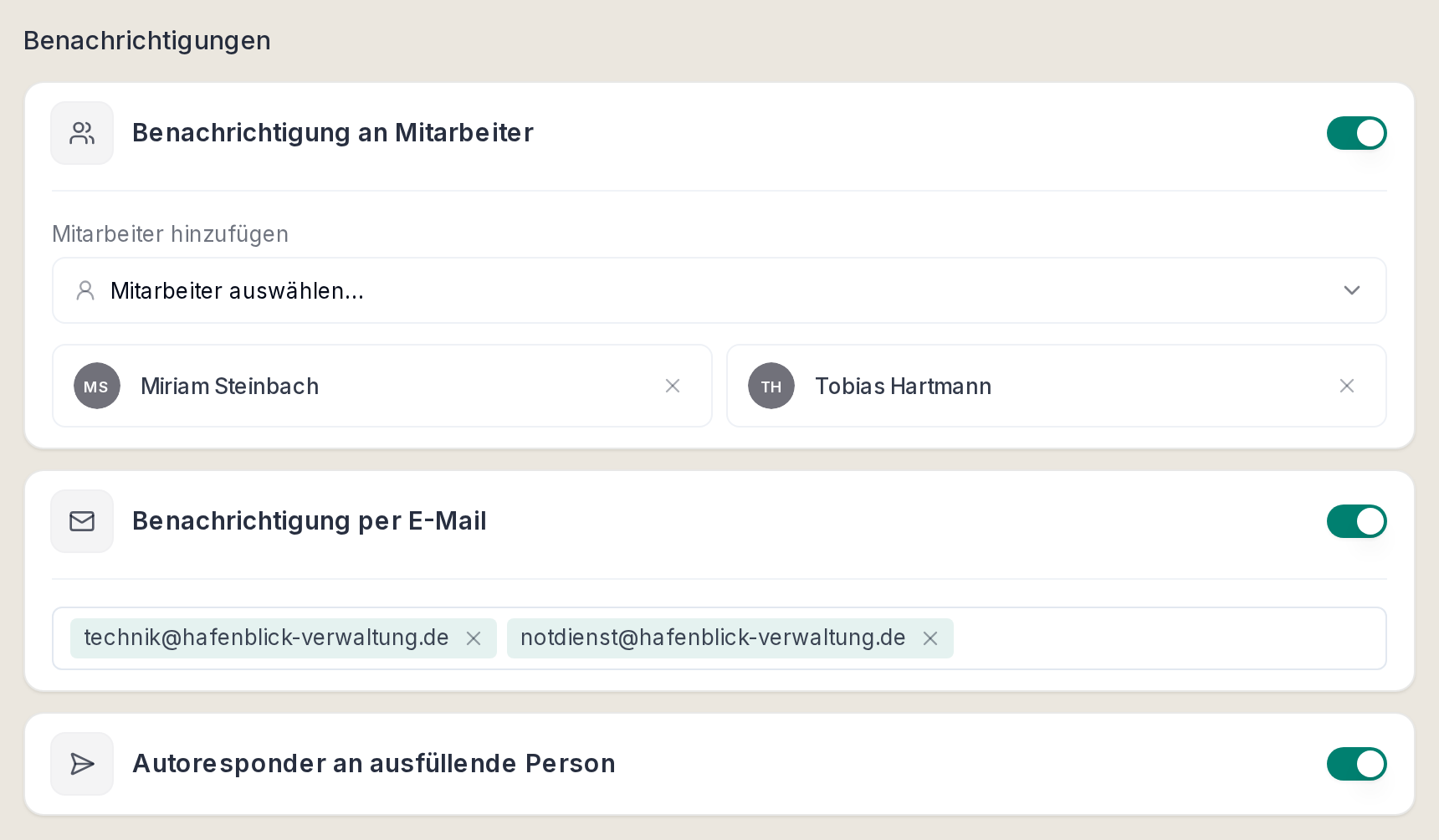Click the envelope e-mail icon

(x=82, y=521)
